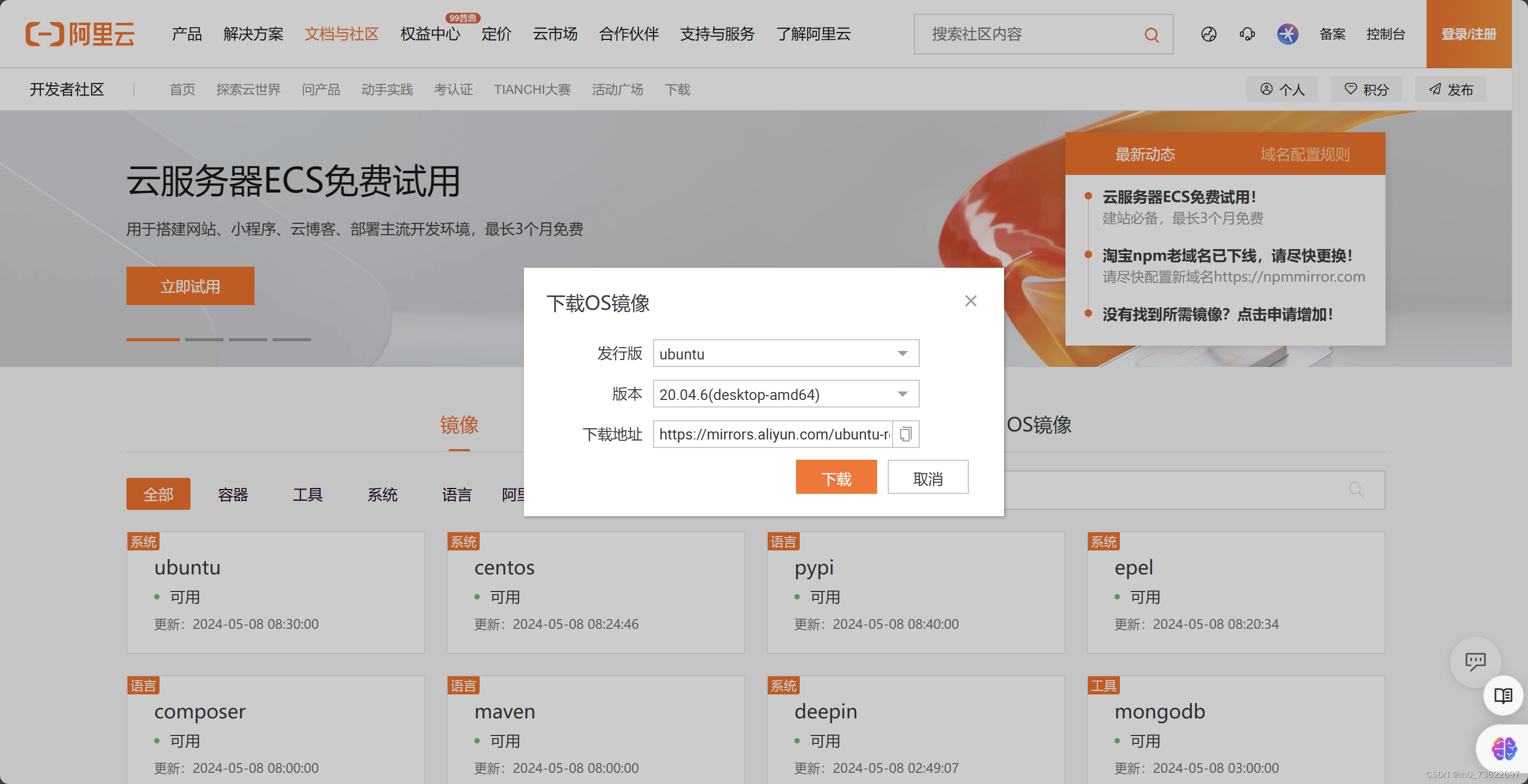The image size is (1528, 784).
Task: Expand the 发行版 ubuntu dropdown
Action: (786, 354)
